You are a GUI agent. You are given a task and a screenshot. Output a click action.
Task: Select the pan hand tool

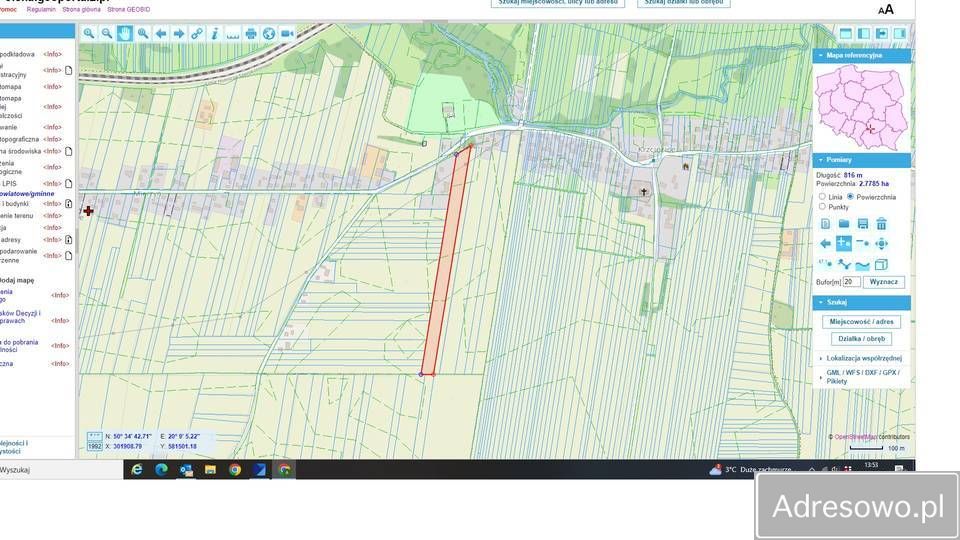click(x=125, y=34)
